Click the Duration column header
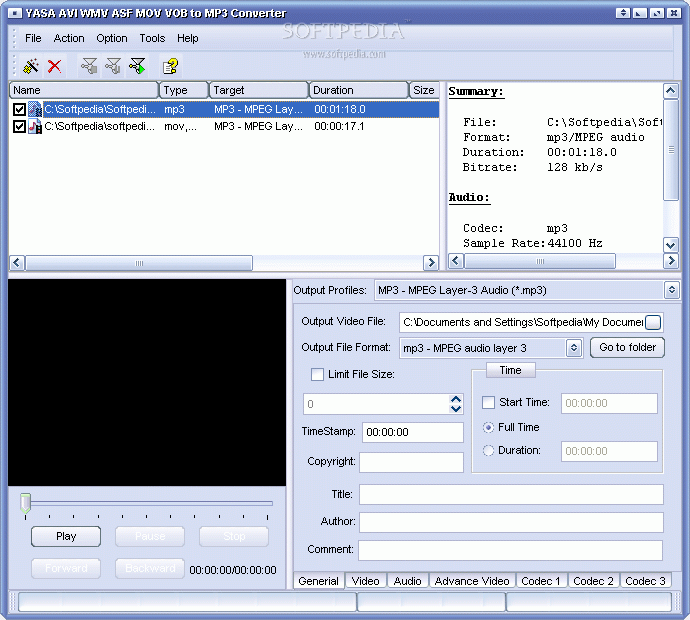The width and height of the screenshot is (690, 620). click(359, 90)
